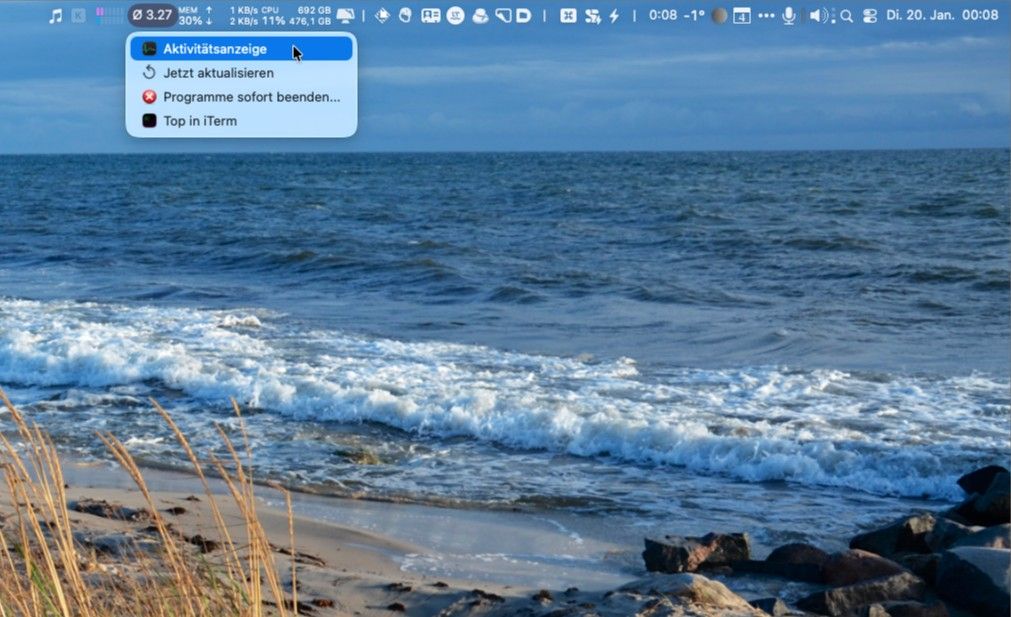The image size is (1011, 617).
Task: Click the calendar icon showing 4
Action: [741, 15]
